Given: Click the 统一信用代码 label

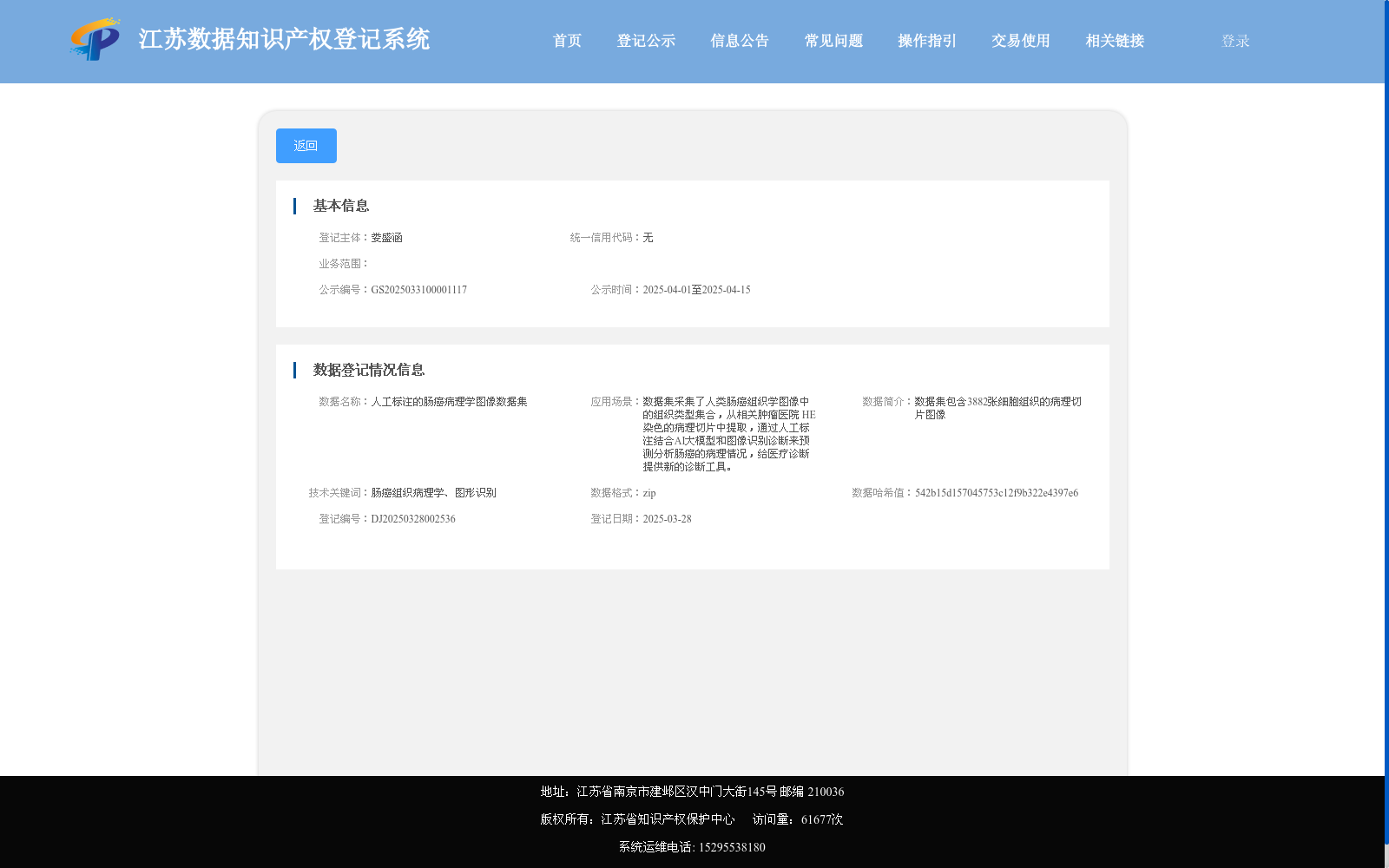Looking at the screenshot, I should pyautogui.click(x=605, y=238).
